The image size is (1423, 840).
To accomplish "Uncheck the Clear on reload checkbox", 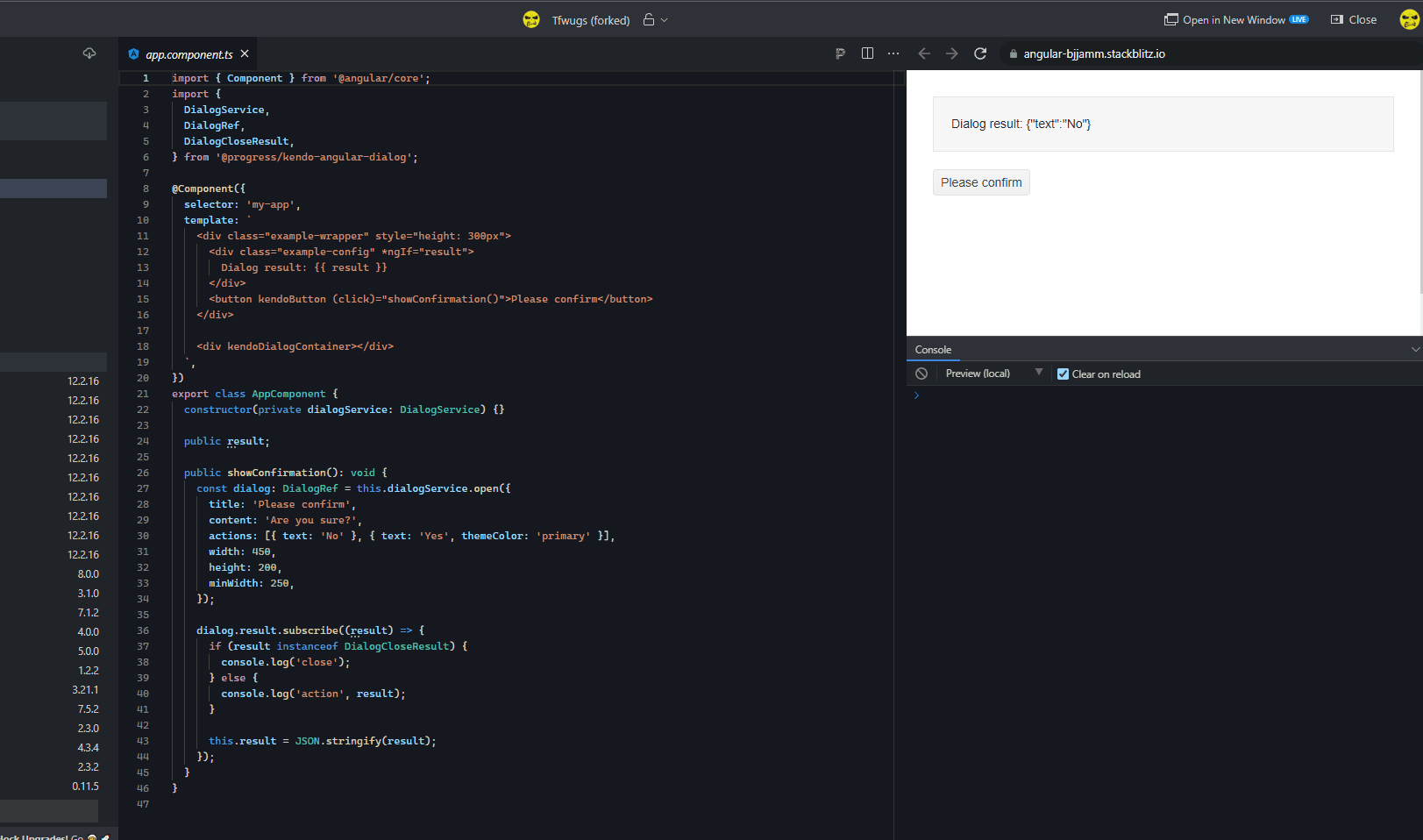I will [1063, 374].
